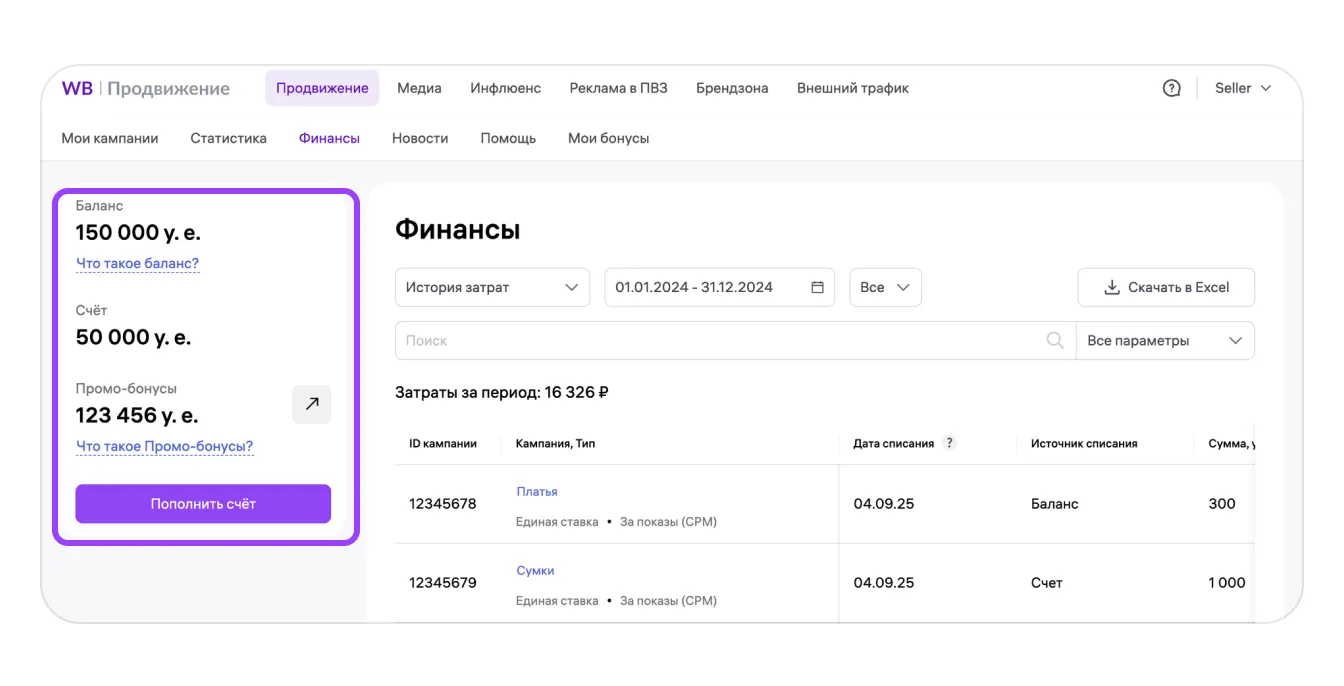The width and height of the screenshot is (1344, 686).
Task: Download the report with Скачать в Excel
Action: point(1166,287)
